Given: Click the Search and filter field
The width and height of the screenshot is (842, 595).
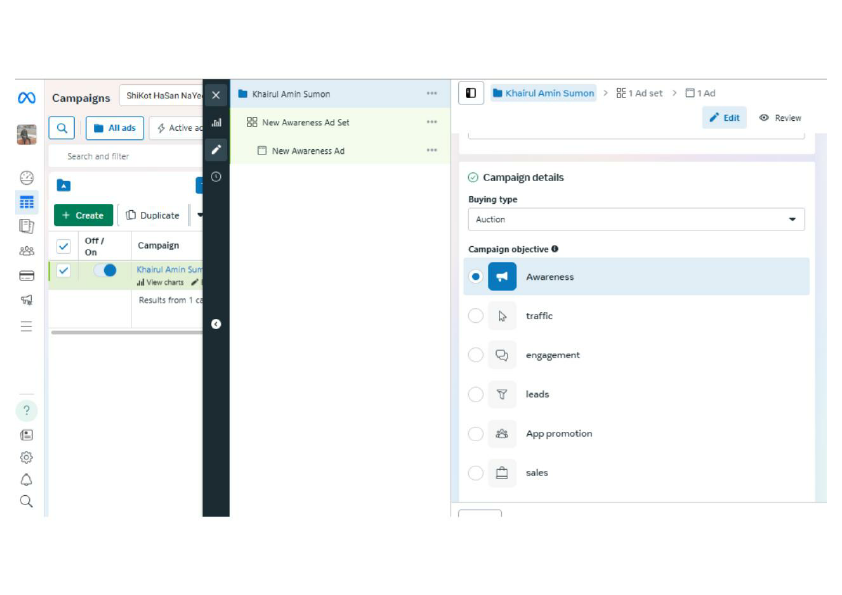Looking at the screenshot, I should 126,156.
